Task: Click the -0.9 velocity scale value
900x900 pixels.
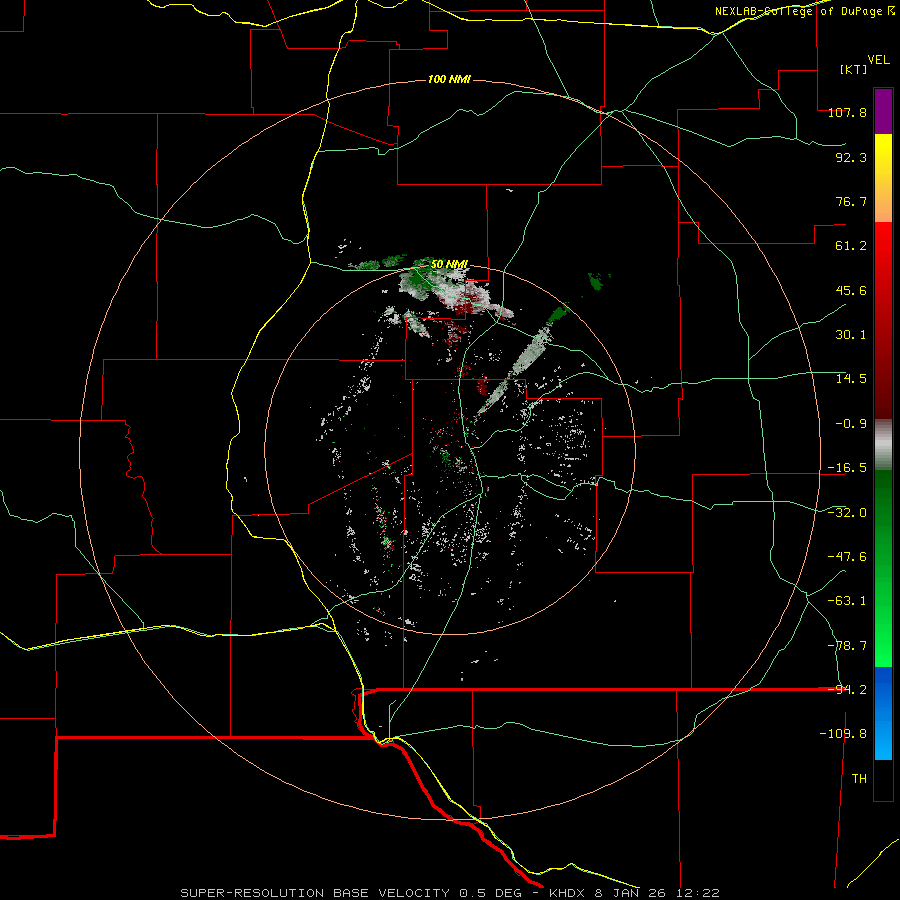Action: point(851,424)
